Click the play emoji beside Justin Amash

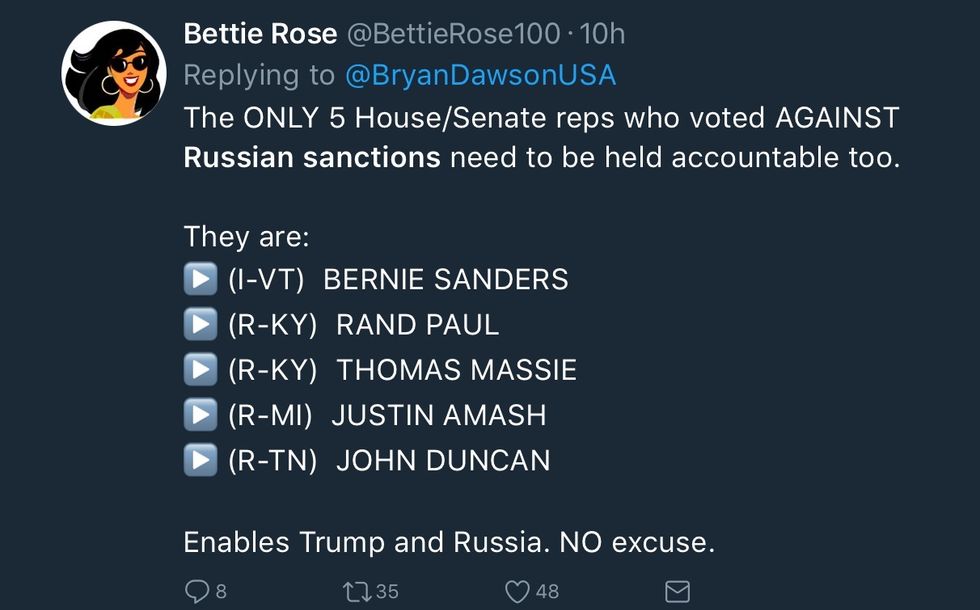click(200, 415)
